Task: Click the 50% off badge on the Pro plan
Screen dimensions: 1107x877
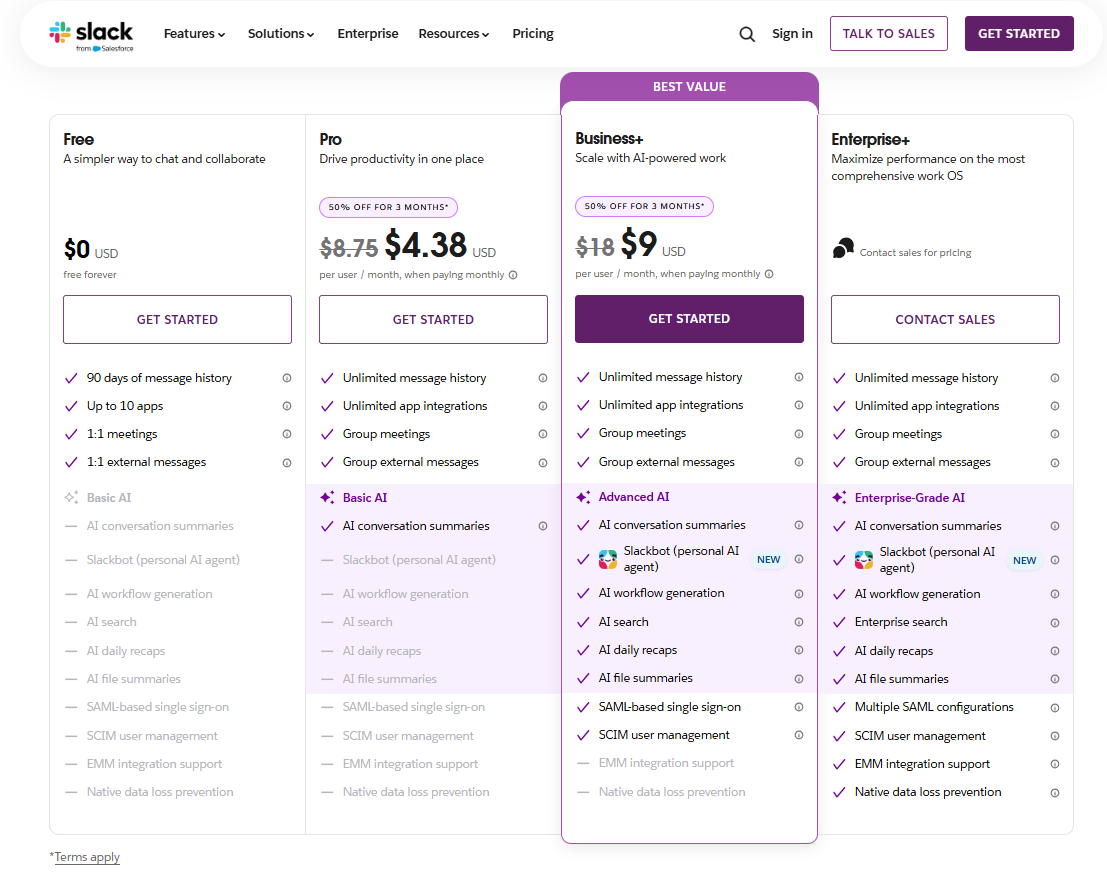Action: pos(388,207)
